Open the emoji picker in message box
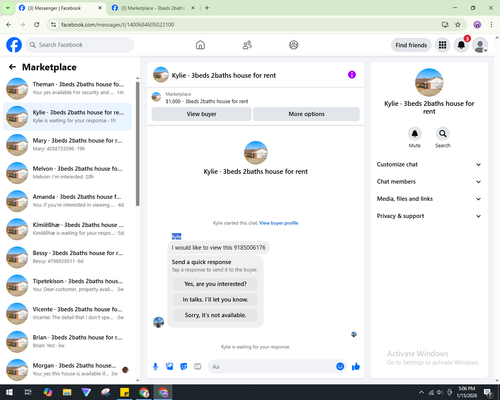The height and width of the screenshot is (400, 500). click(x=340, y=367)
